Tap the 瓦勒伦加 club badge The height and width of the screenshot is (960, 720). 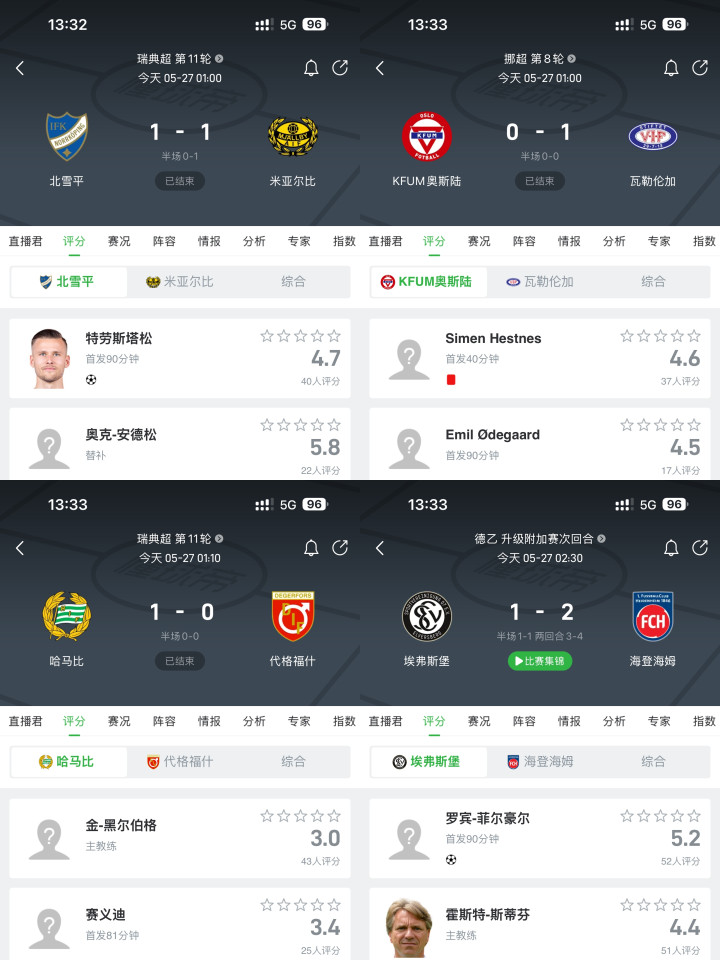pos(653,136)
